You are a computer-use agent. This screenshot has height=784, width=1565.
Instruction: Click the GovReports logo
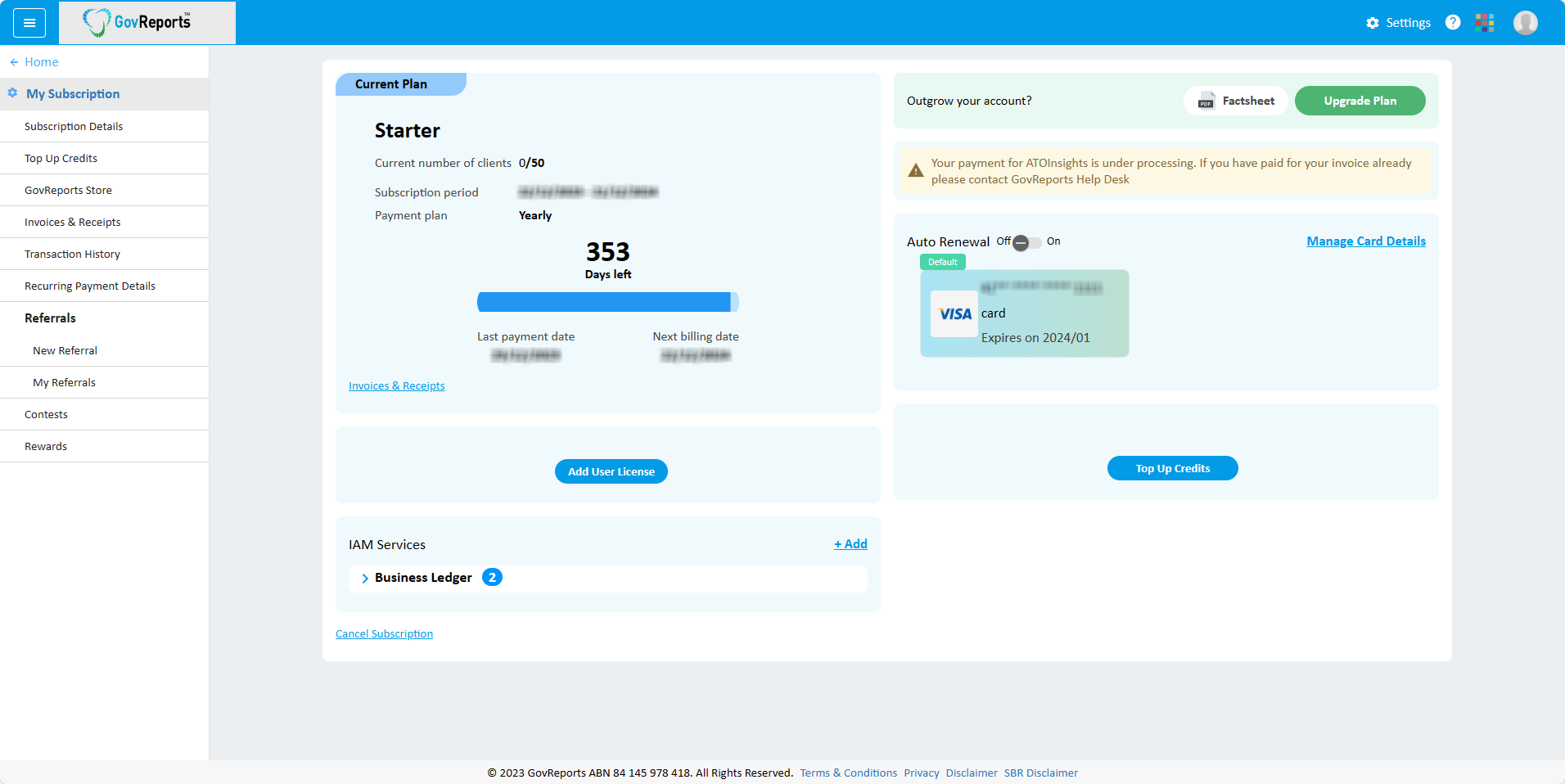138,22
